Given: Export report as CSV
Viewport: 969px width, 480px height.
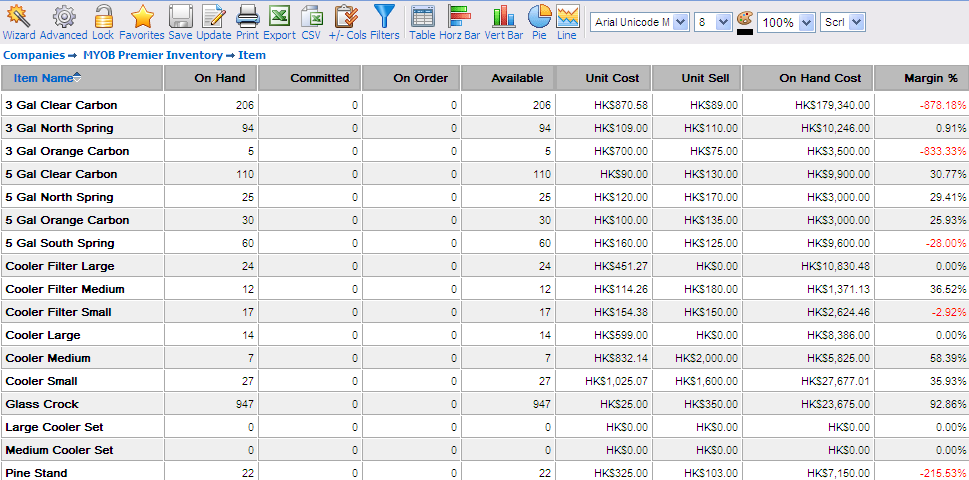Looking at the screenshot, I should click(x=311, y=23).
